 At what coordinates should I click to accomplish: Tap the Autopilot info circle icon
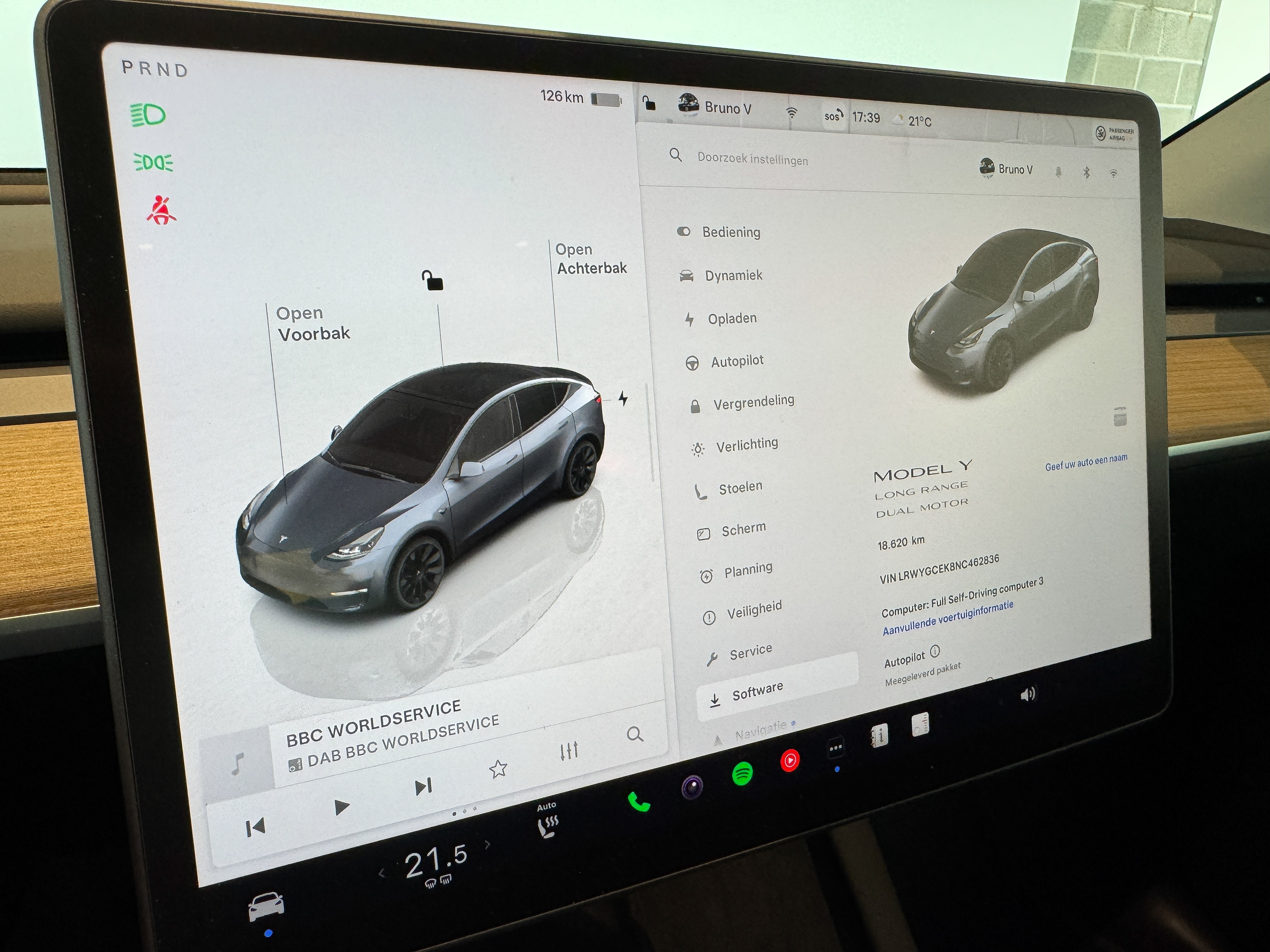[x=935, y=651]
